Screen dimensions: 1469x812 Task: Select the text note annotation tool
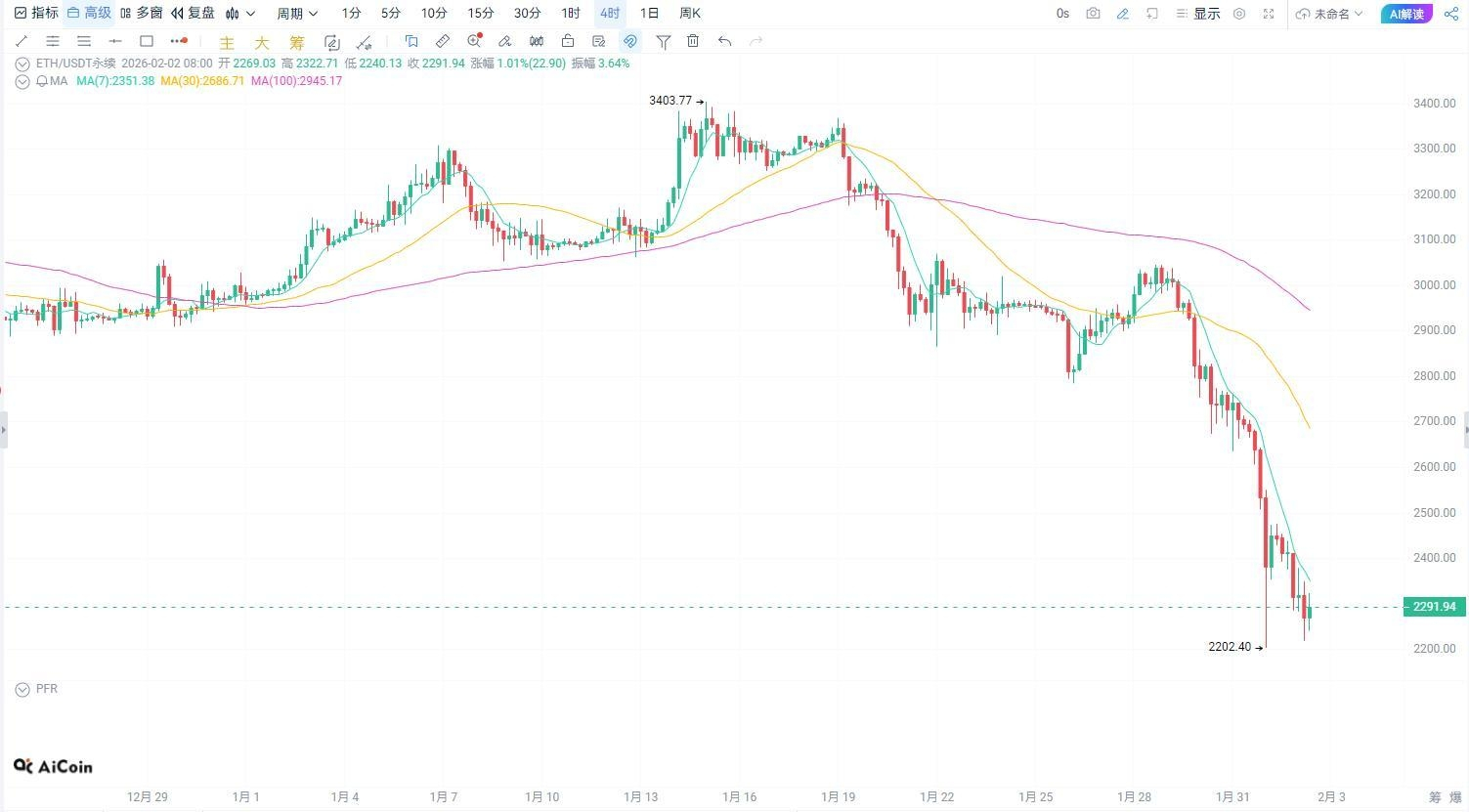[x=411, y=41]
